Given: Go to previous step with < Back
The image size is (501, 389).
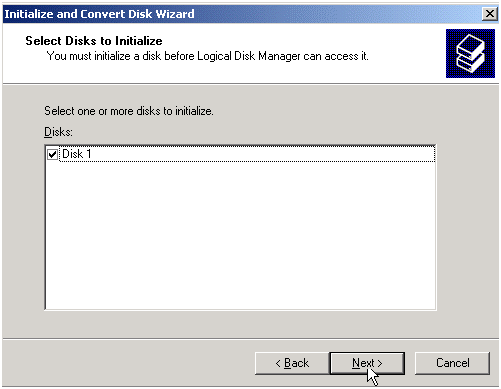Looking at the screenshot, I should [x=292, y=363].
